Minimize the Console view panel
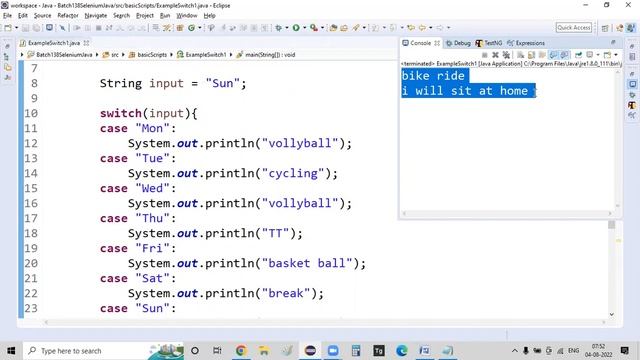 613,42
